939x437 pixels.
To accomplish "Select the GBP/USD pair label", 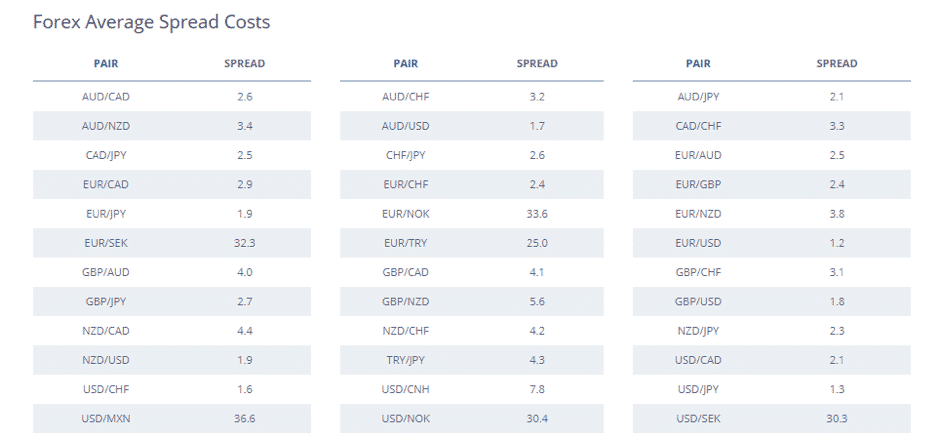I will coord(698,302).
